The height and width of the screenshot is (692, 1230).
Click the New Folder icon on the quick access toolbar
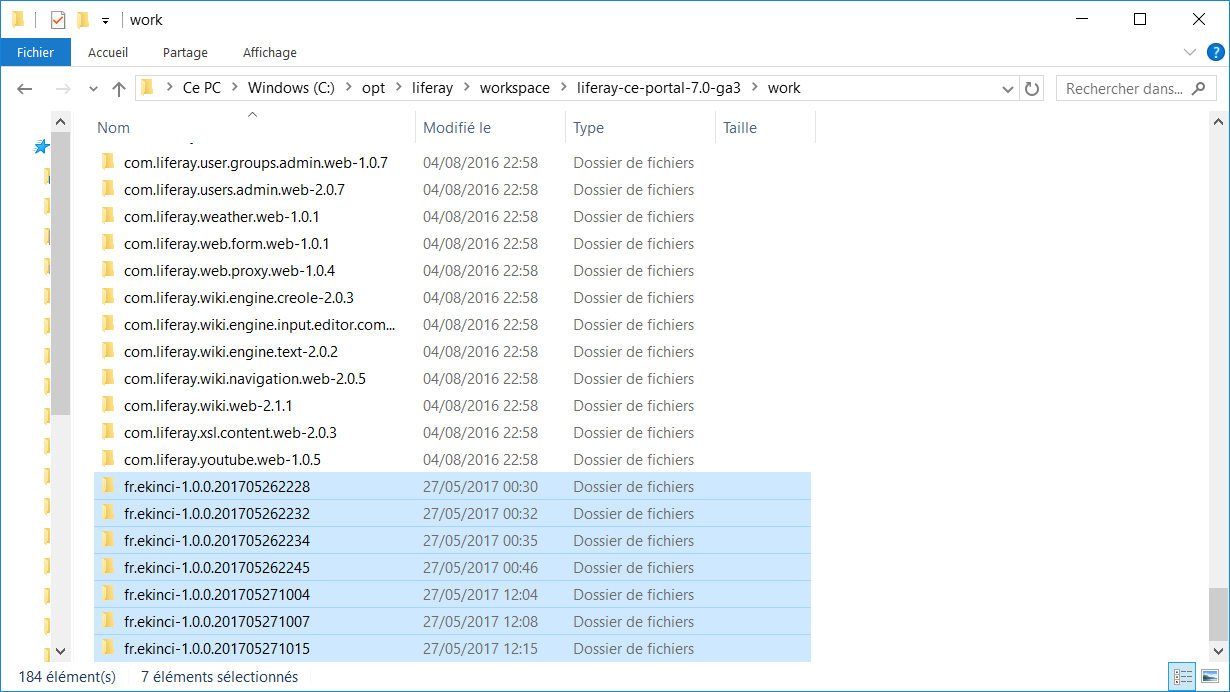[x=83, y=19]
